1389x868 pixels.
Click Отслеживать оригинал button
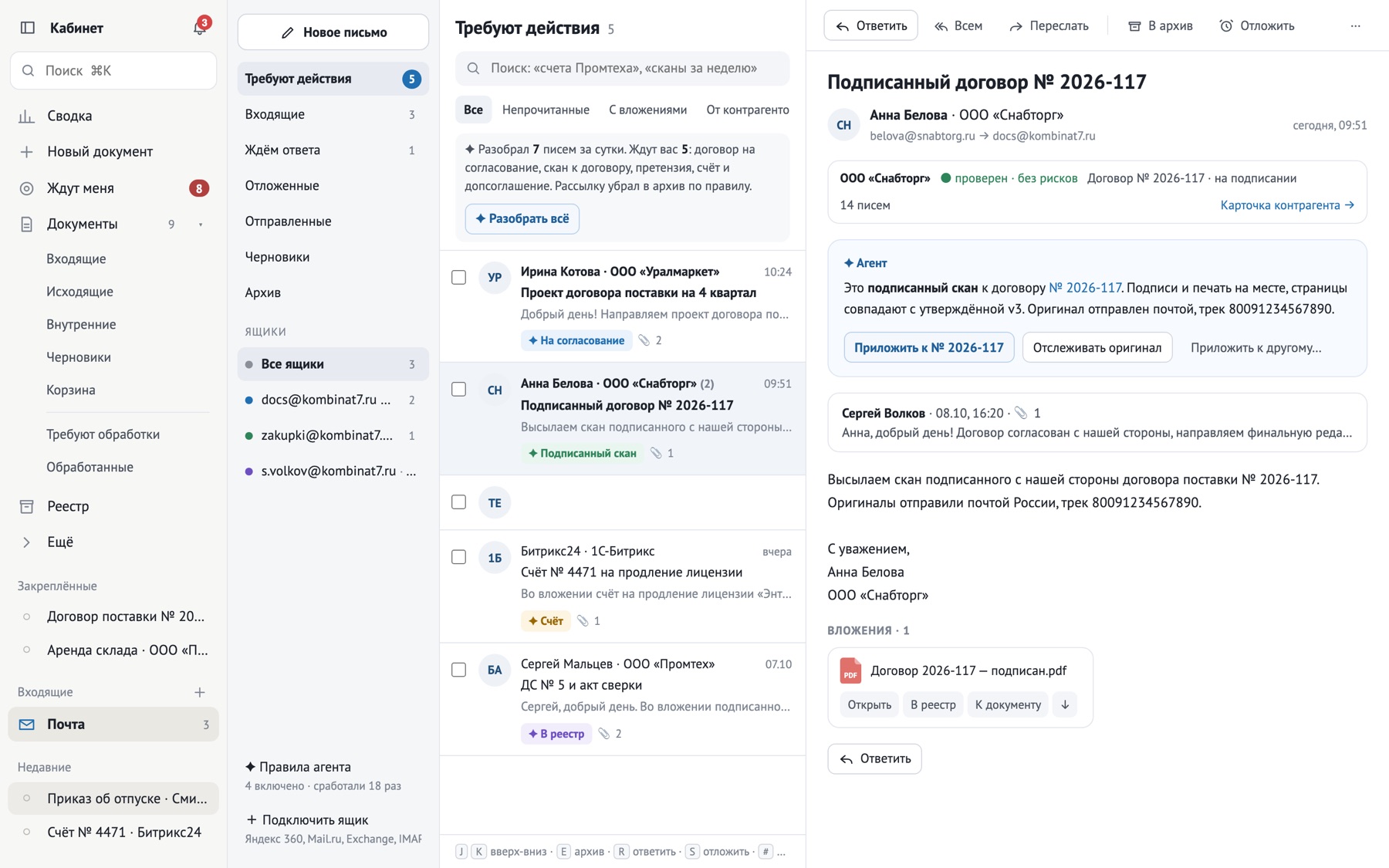coord(1097,347)
